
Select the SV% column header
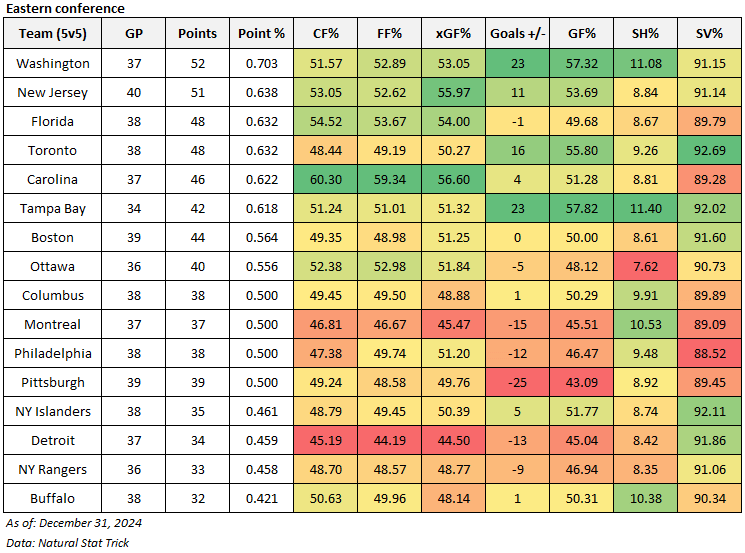click(x=709, y=33)
